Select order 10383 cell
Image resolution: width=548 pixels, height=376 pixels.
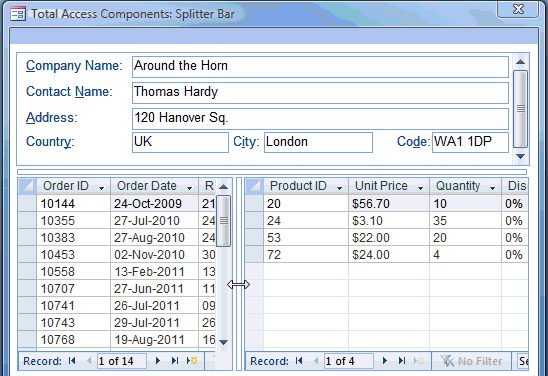tap(73, 238)
